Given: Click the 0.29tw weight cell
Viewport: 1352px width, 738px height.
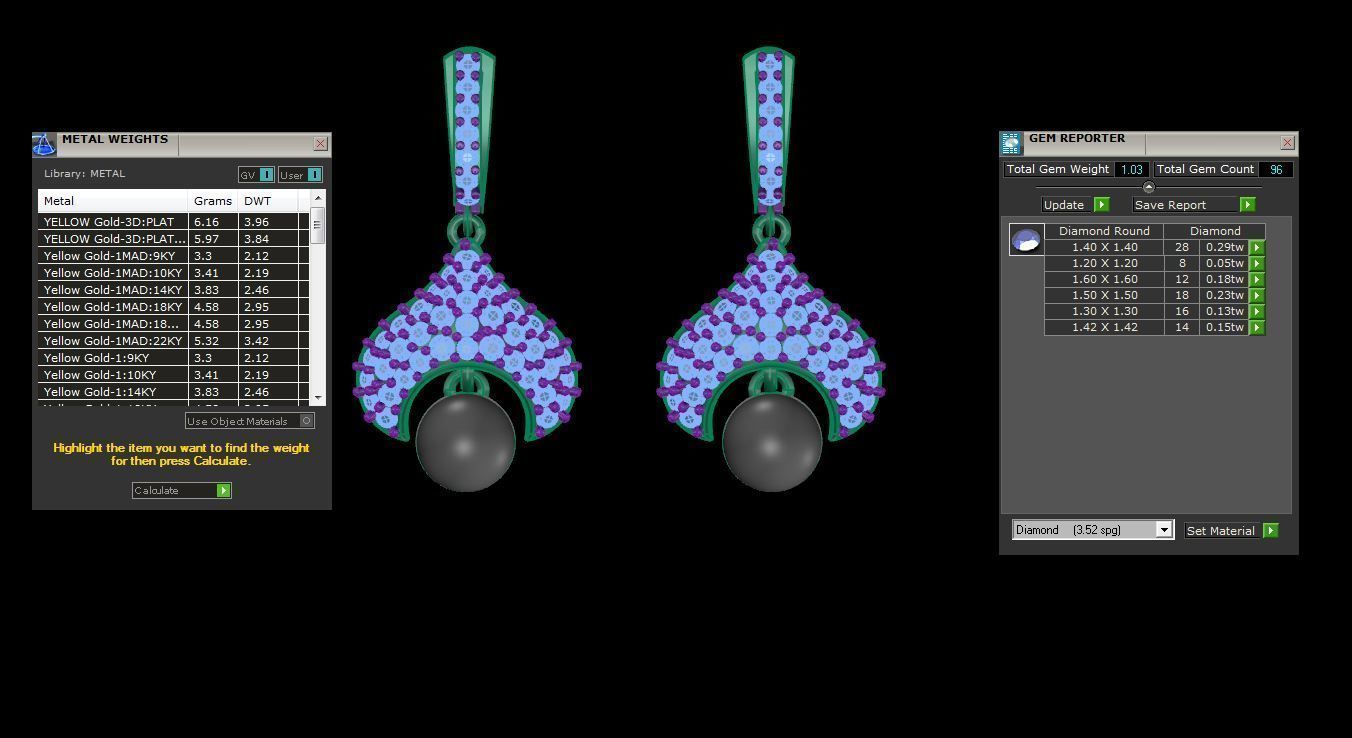Looking at the screenshot, I should [x=1224, y=247].
